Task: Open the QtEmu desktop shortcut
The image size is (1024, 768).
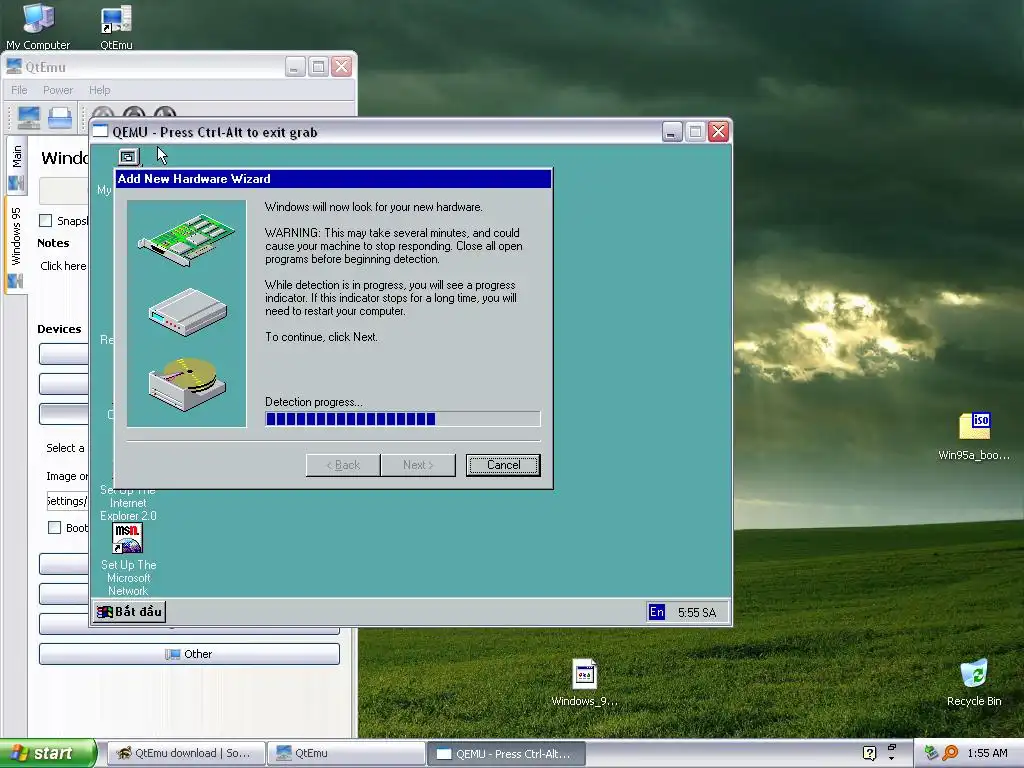Action: pyautogui.click(x=116, y=26)
